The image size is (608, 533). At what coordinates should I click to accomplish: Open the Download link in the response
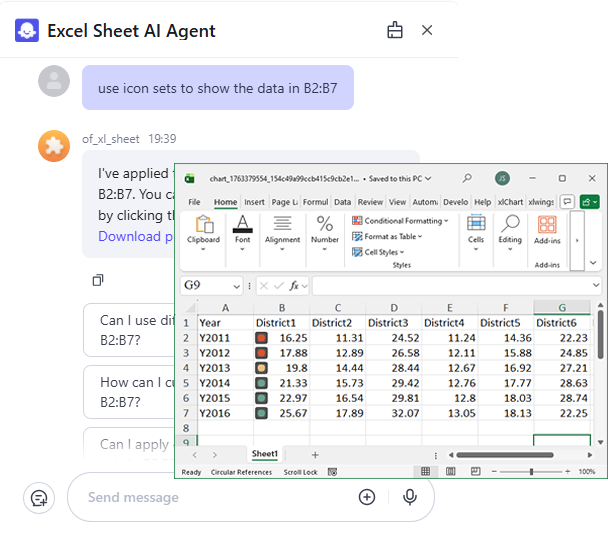click(x=135, y=236)
